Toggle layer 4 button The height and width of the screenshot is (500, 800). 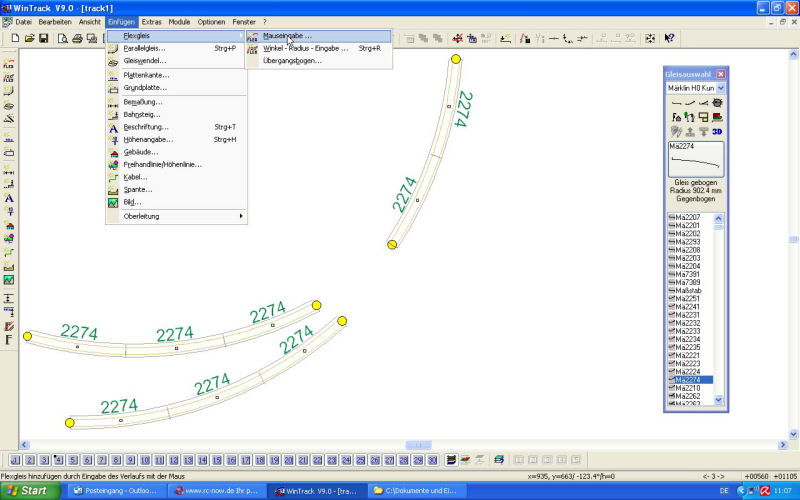pyautogui.click(x=58, y=460)
